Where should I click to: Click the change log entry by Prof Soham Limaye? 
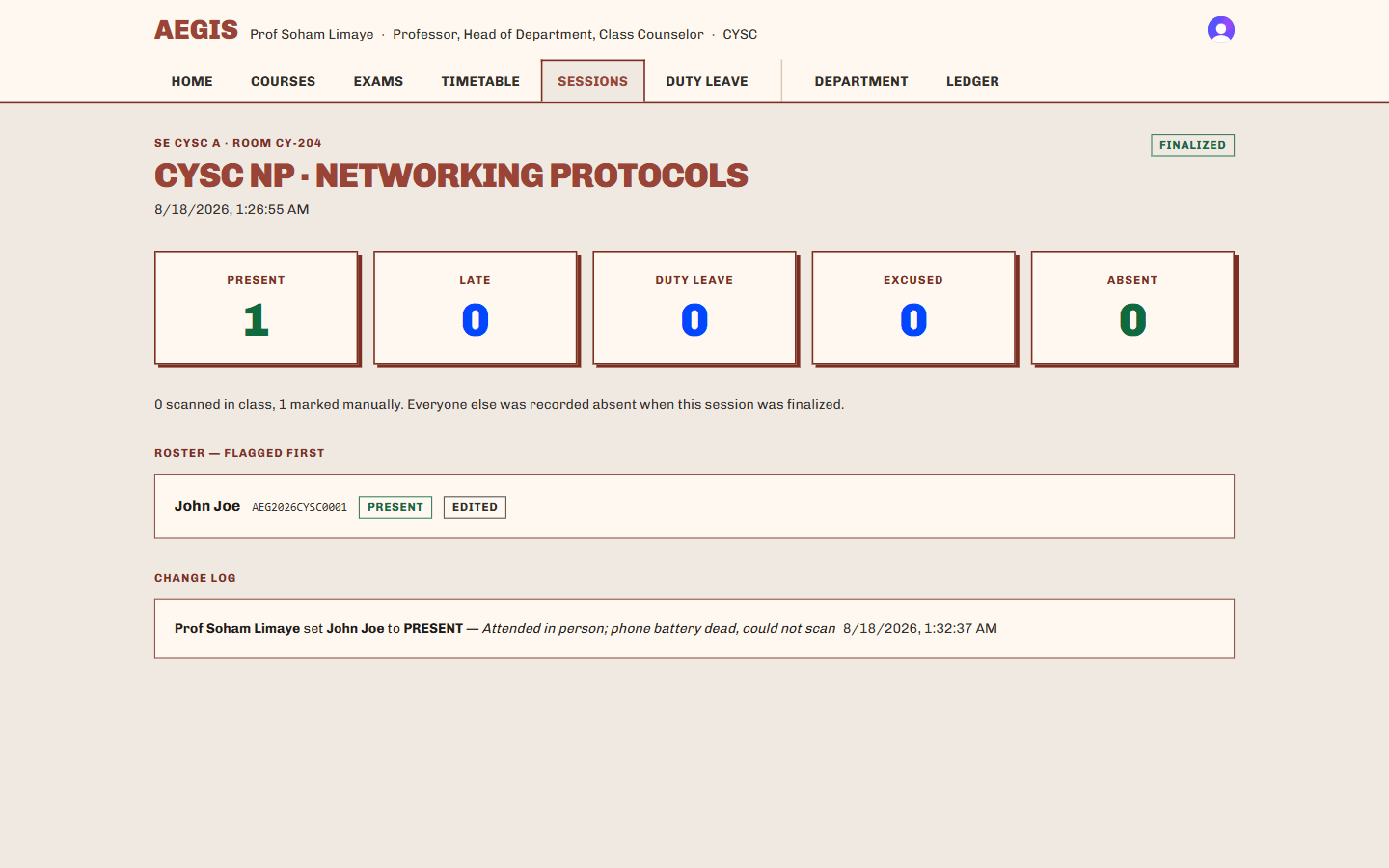pos(694,629)
